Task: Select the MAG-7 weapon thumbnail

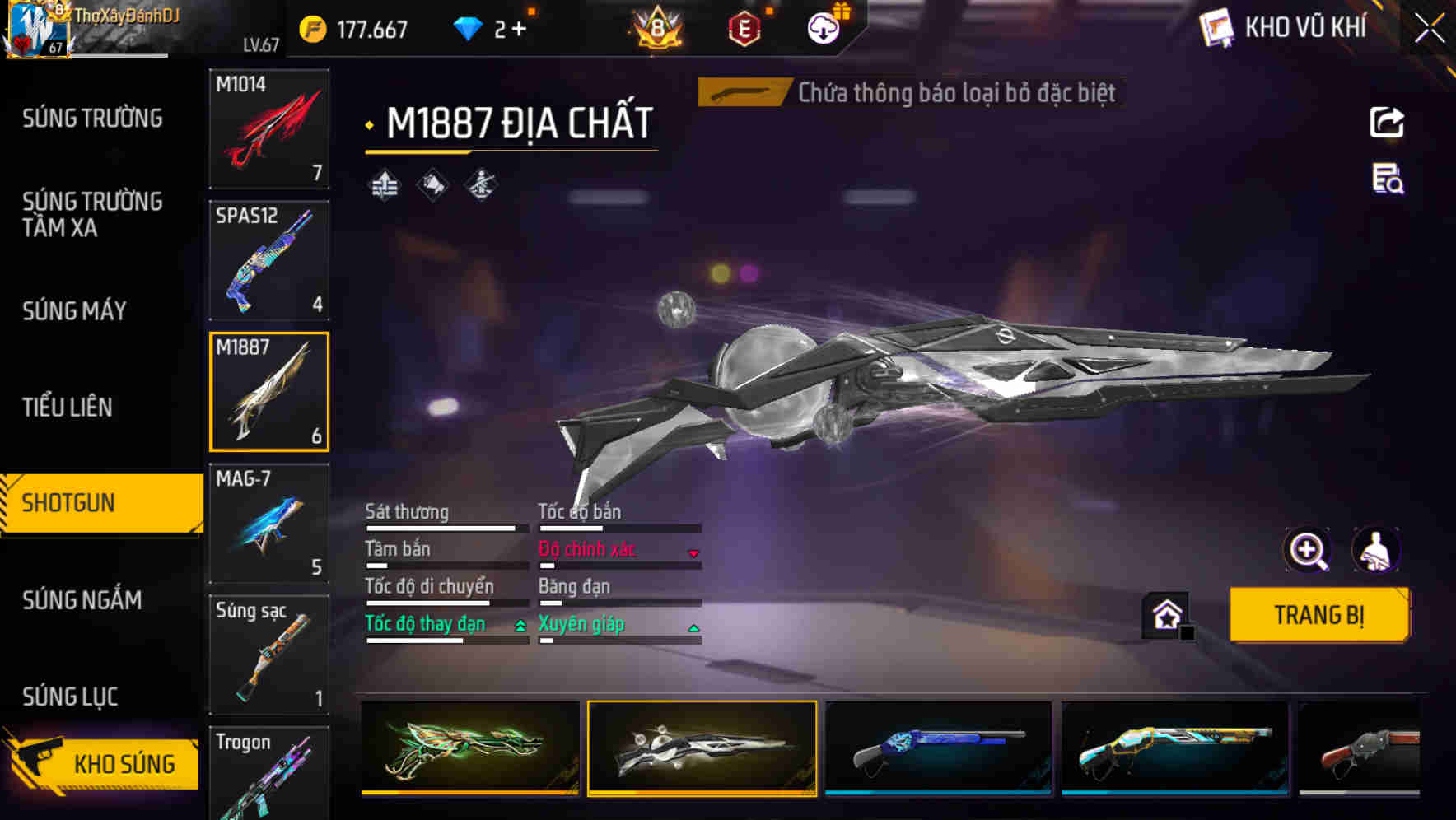Action: click(x=269, y=523)
